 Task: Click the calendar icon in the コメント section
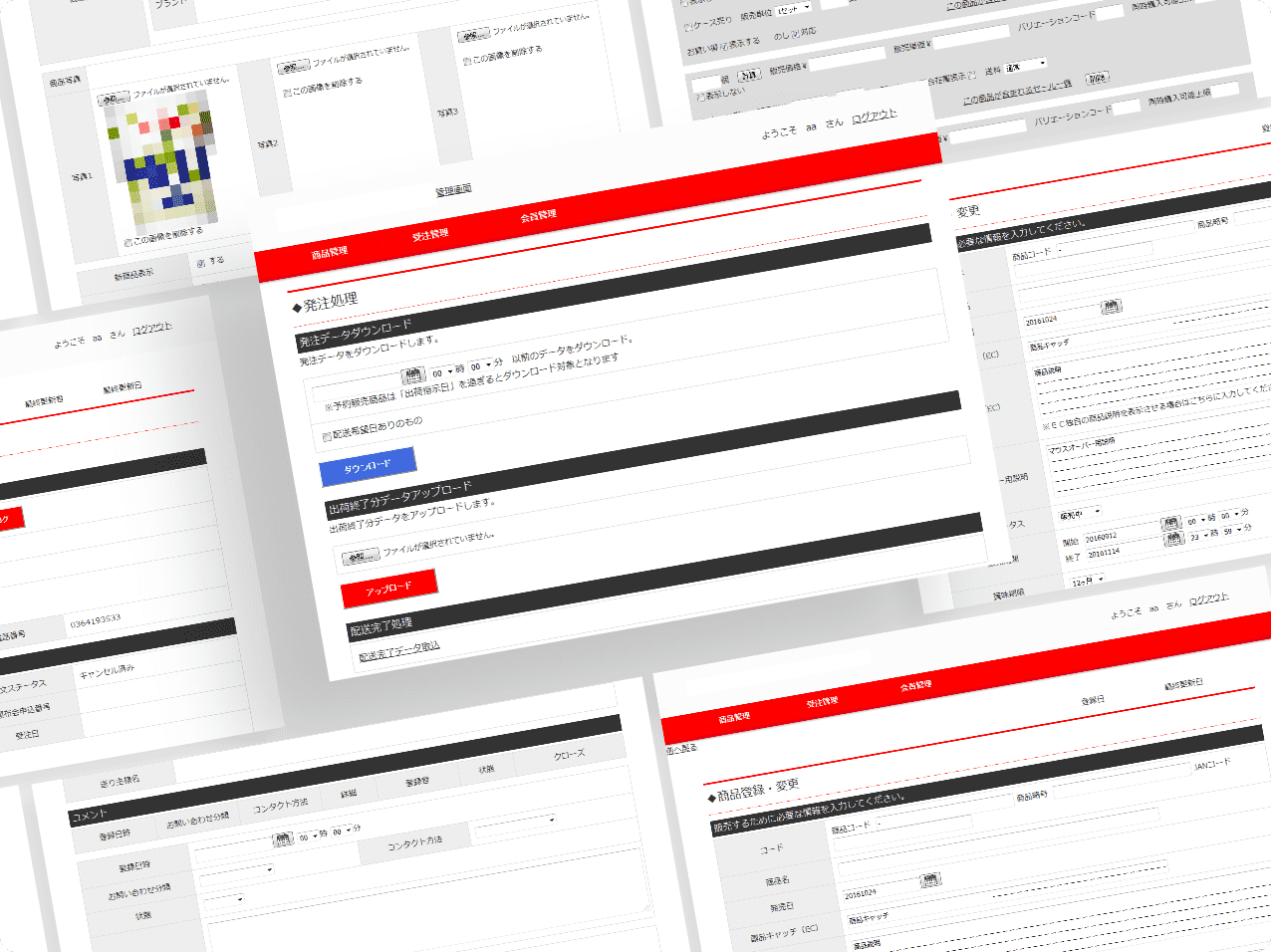pos(283,840)
